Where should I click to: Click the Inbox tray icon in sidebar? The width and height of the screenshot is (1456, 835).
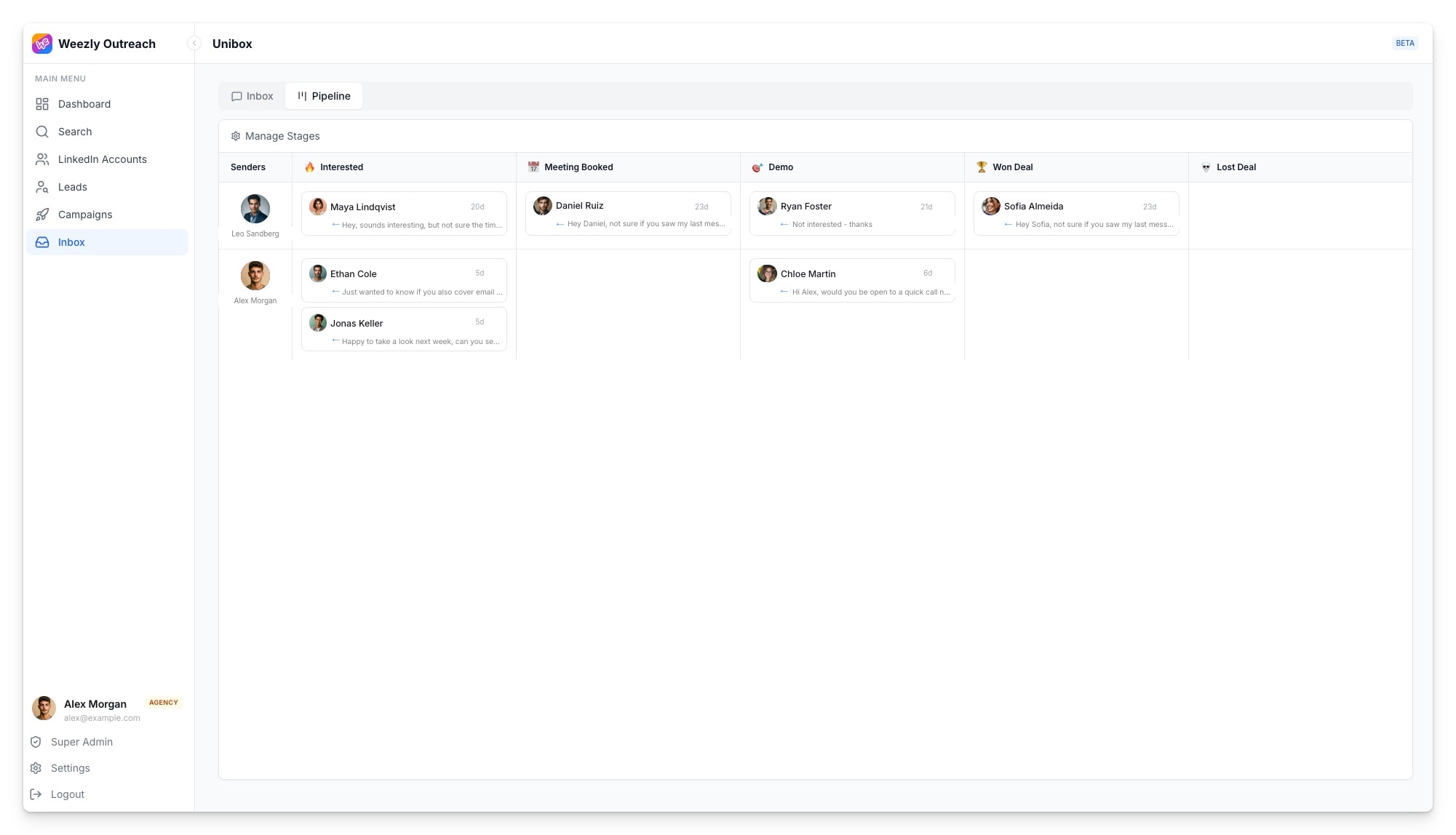click(42, 242)
